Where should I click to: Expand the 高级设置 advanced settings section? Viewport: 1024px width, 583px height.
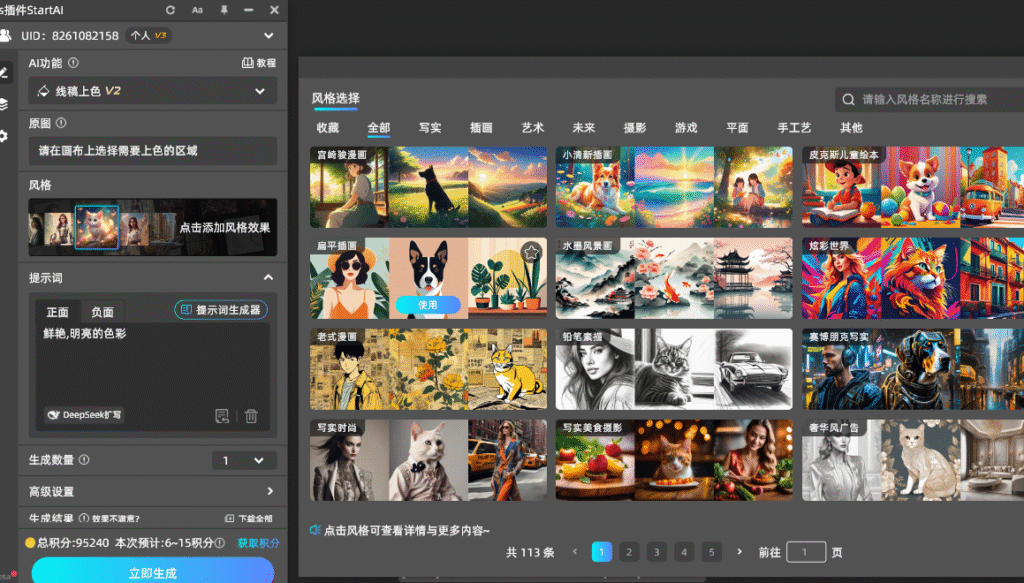pos(270,492)
